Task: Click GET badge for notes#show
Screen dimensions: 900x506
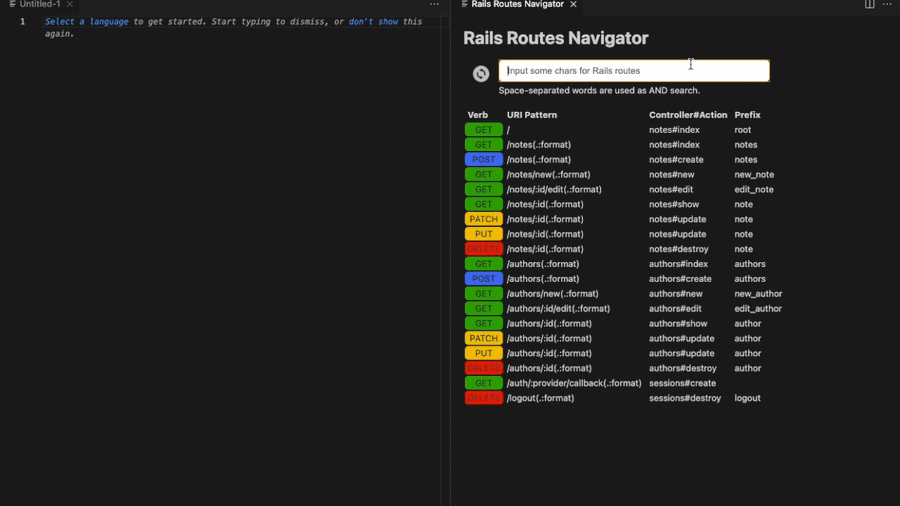Action: click(483, 204)
